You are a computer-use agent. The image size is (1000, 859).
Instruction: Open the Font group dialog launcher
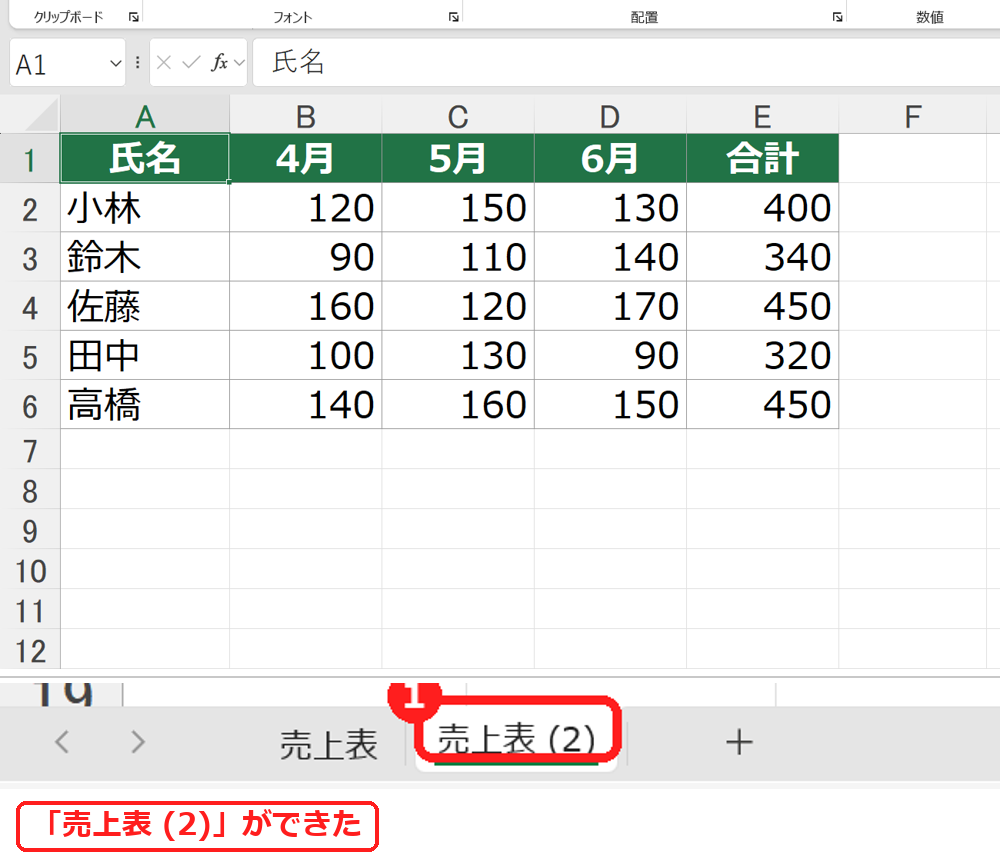click(453, 17)
